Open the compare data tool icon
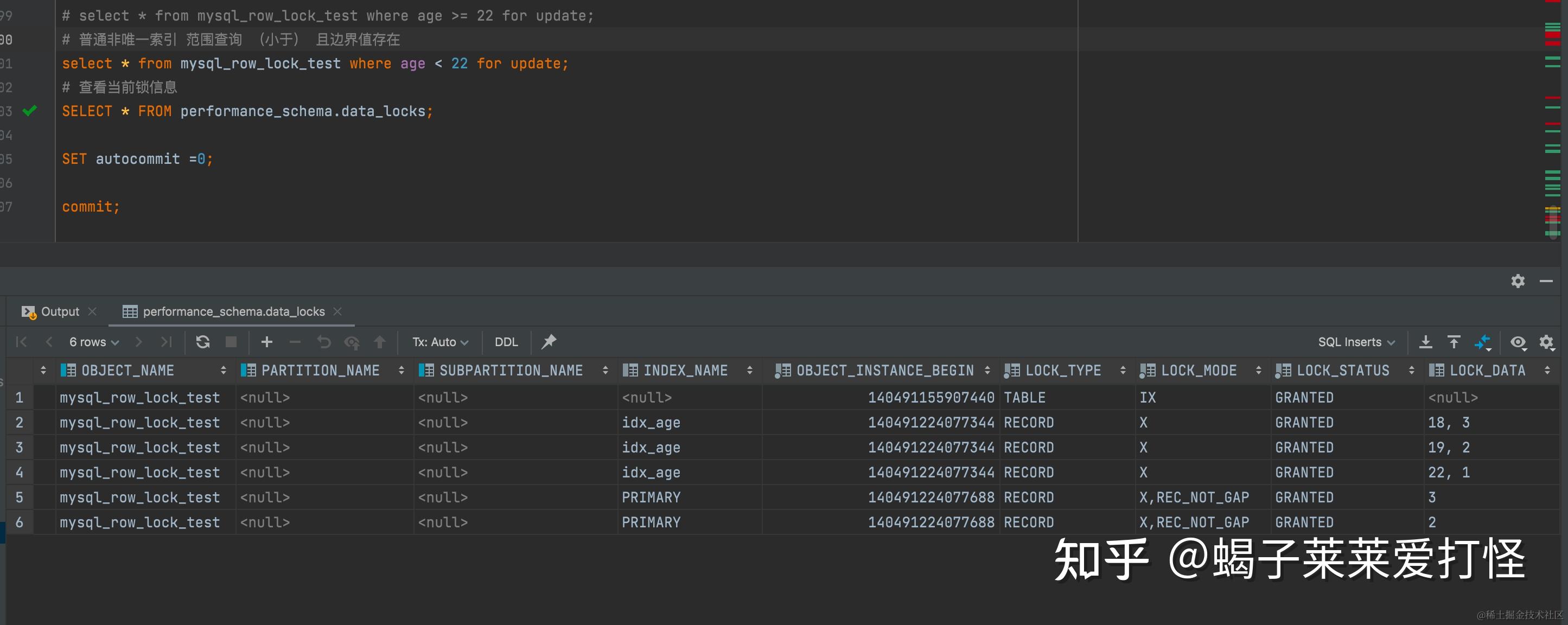1568x625 pixels. [x=1483, y=342]
